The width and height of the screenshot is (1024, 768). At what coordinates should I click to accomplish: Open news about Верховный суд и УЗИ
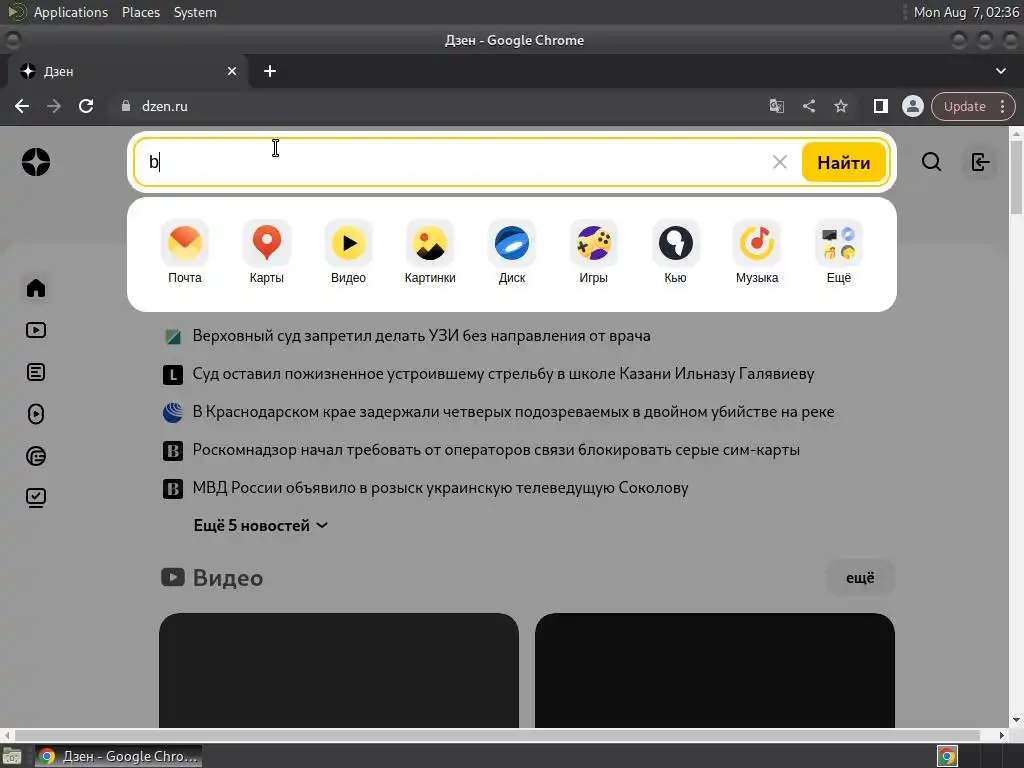click(421, 336)
